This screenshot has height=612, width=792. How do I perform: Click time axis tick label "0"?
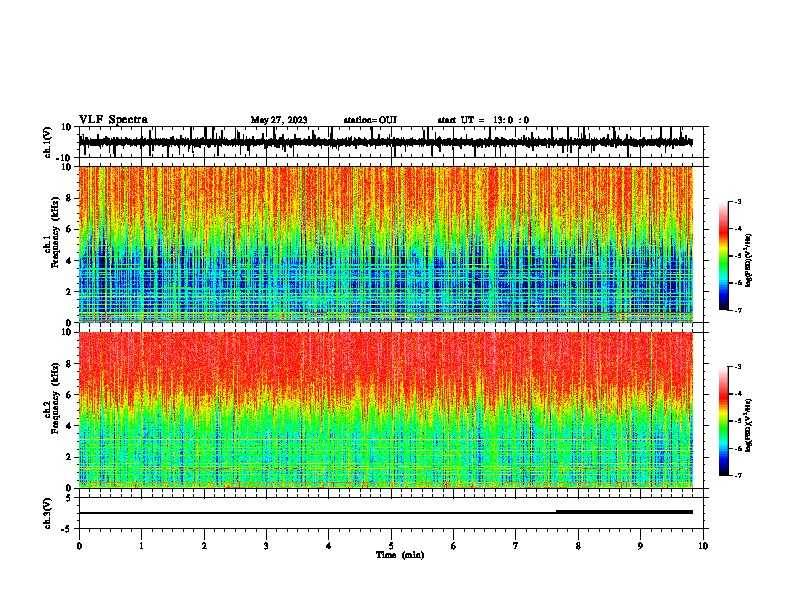tap(79, 546)
